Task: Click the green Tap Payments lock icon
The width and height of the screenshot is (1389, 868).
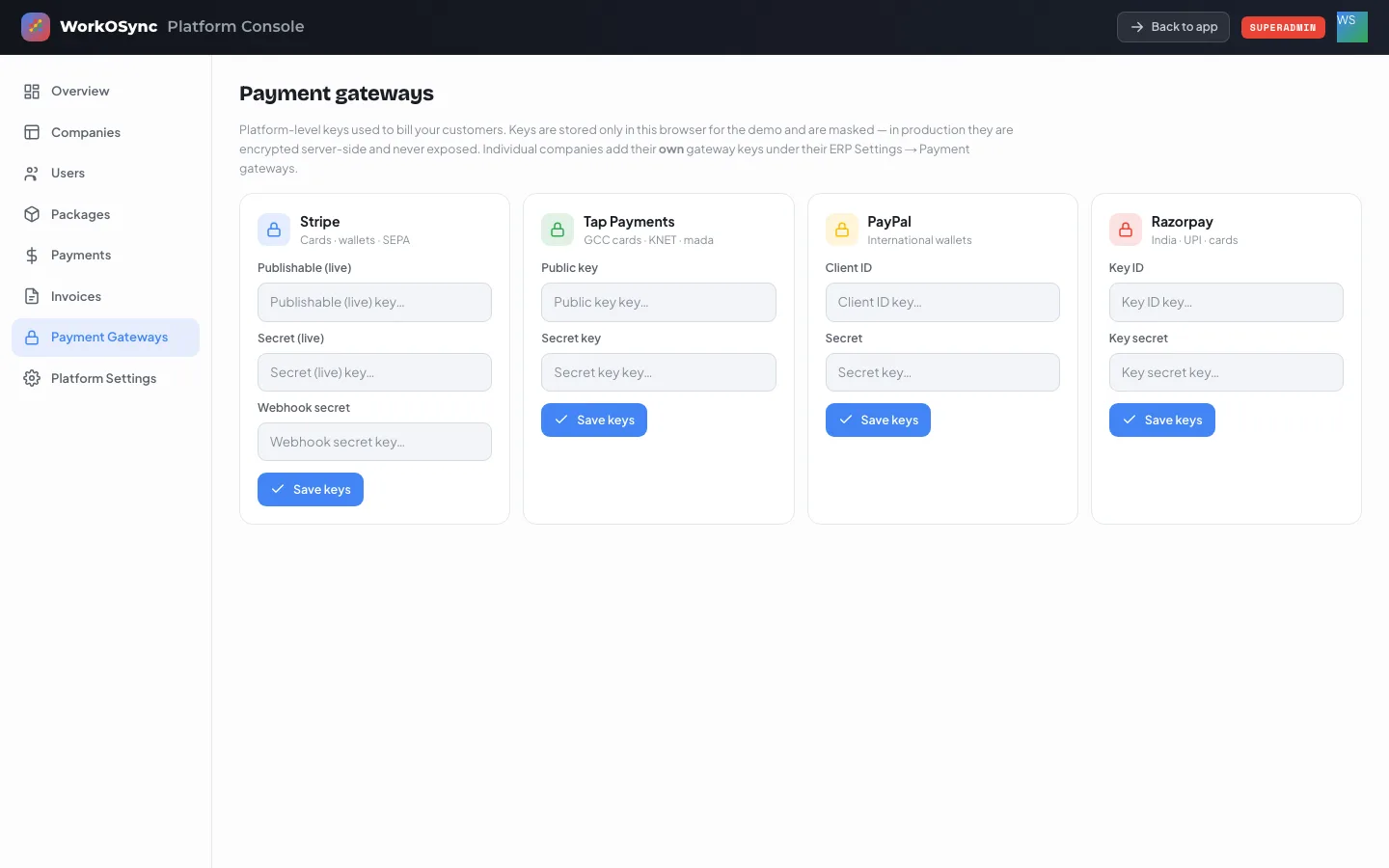Action: [x=558, y=230]
